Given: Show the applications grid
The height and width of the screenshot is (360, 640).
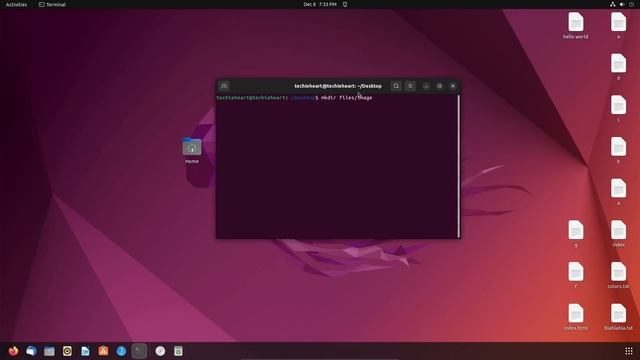Looking at the screenshot, I should coord(629,351).
